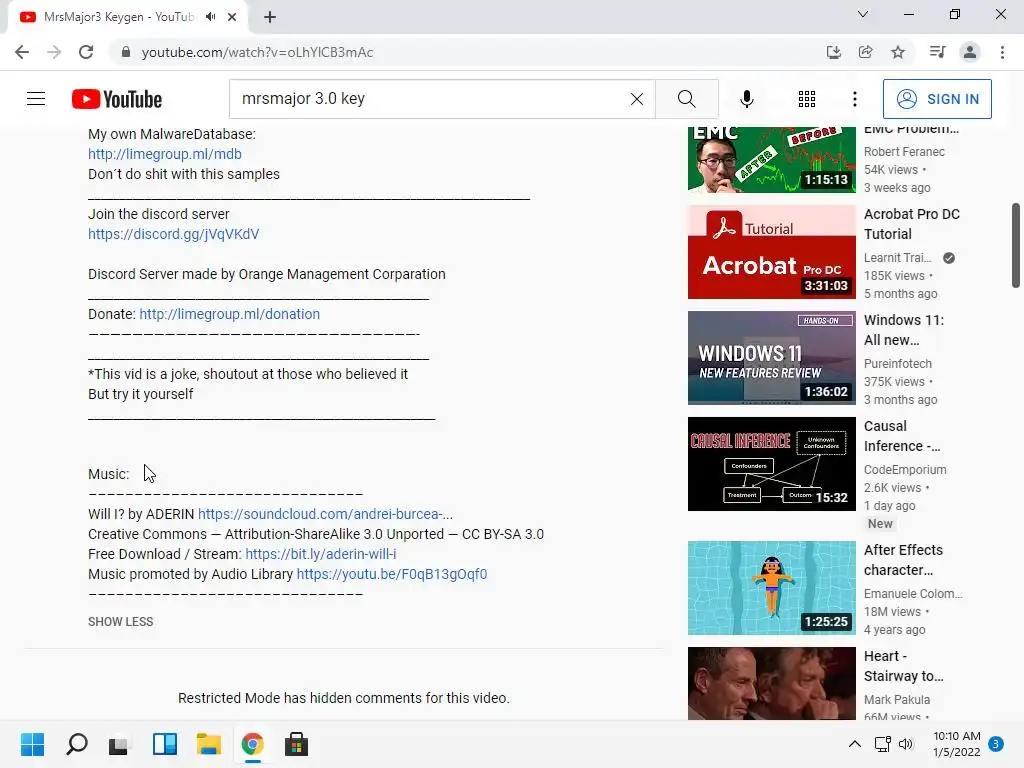Open Task View on the taskbar

(x=120, y=744)
